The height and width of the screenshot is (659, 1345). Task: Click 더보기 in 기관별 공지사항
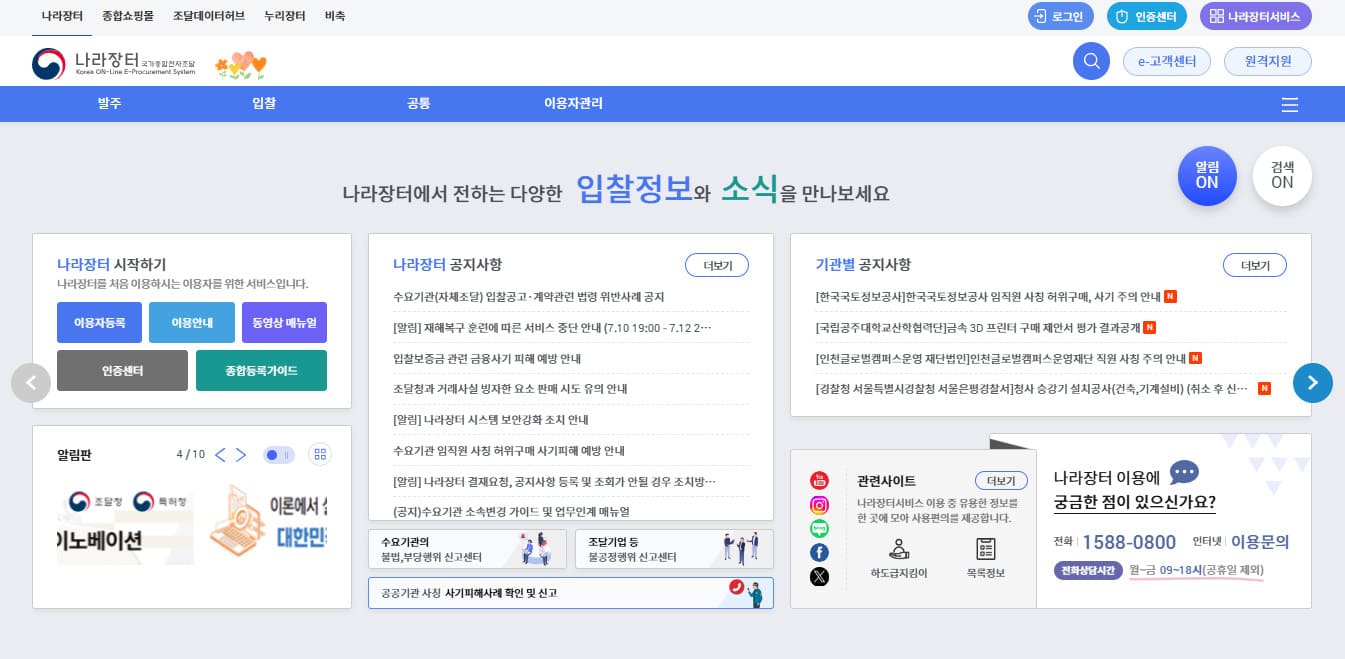click(1254, 265)
